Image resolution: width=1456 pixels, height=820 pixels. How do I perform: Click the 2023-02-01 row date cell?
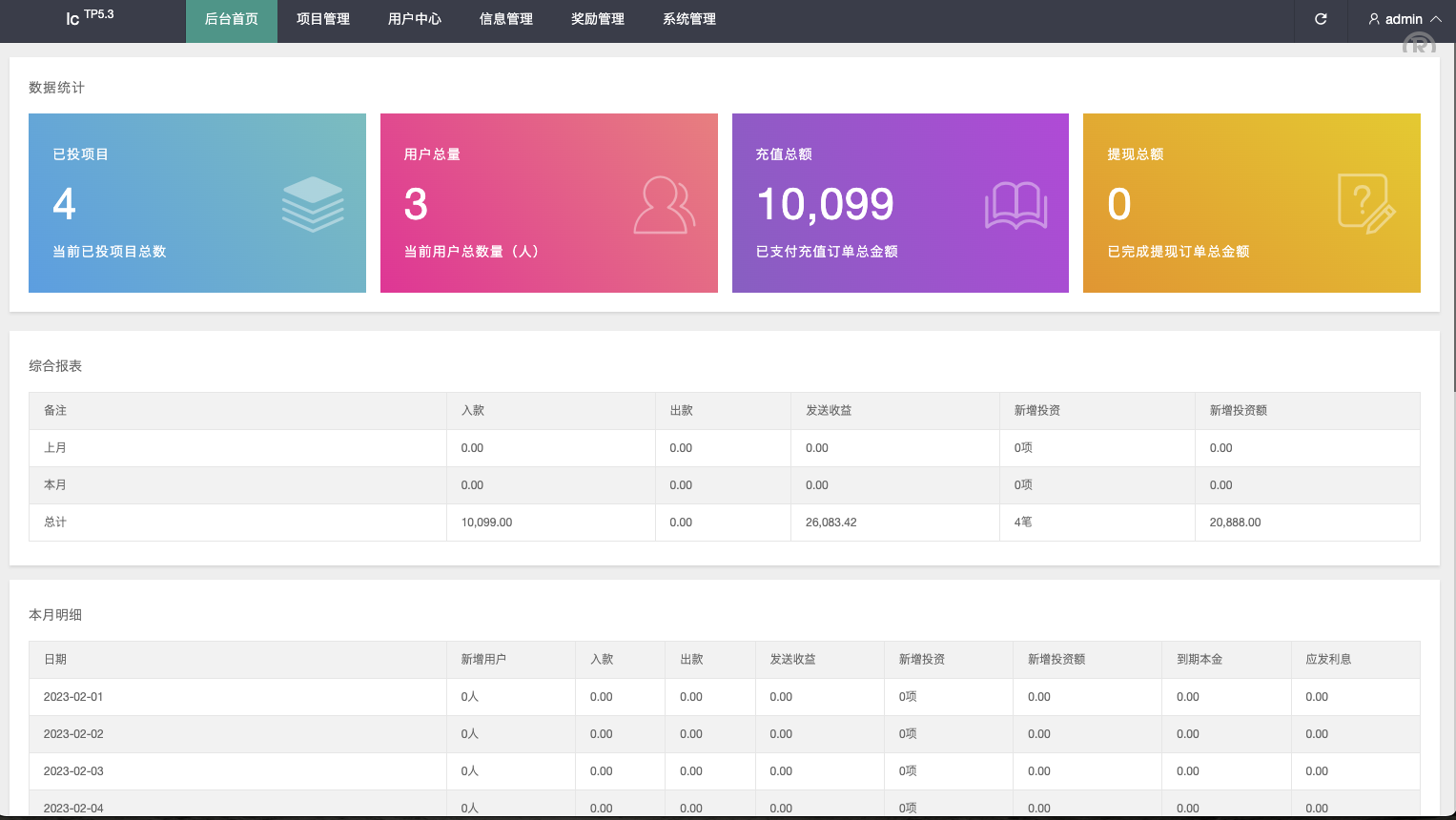(73, 697)
